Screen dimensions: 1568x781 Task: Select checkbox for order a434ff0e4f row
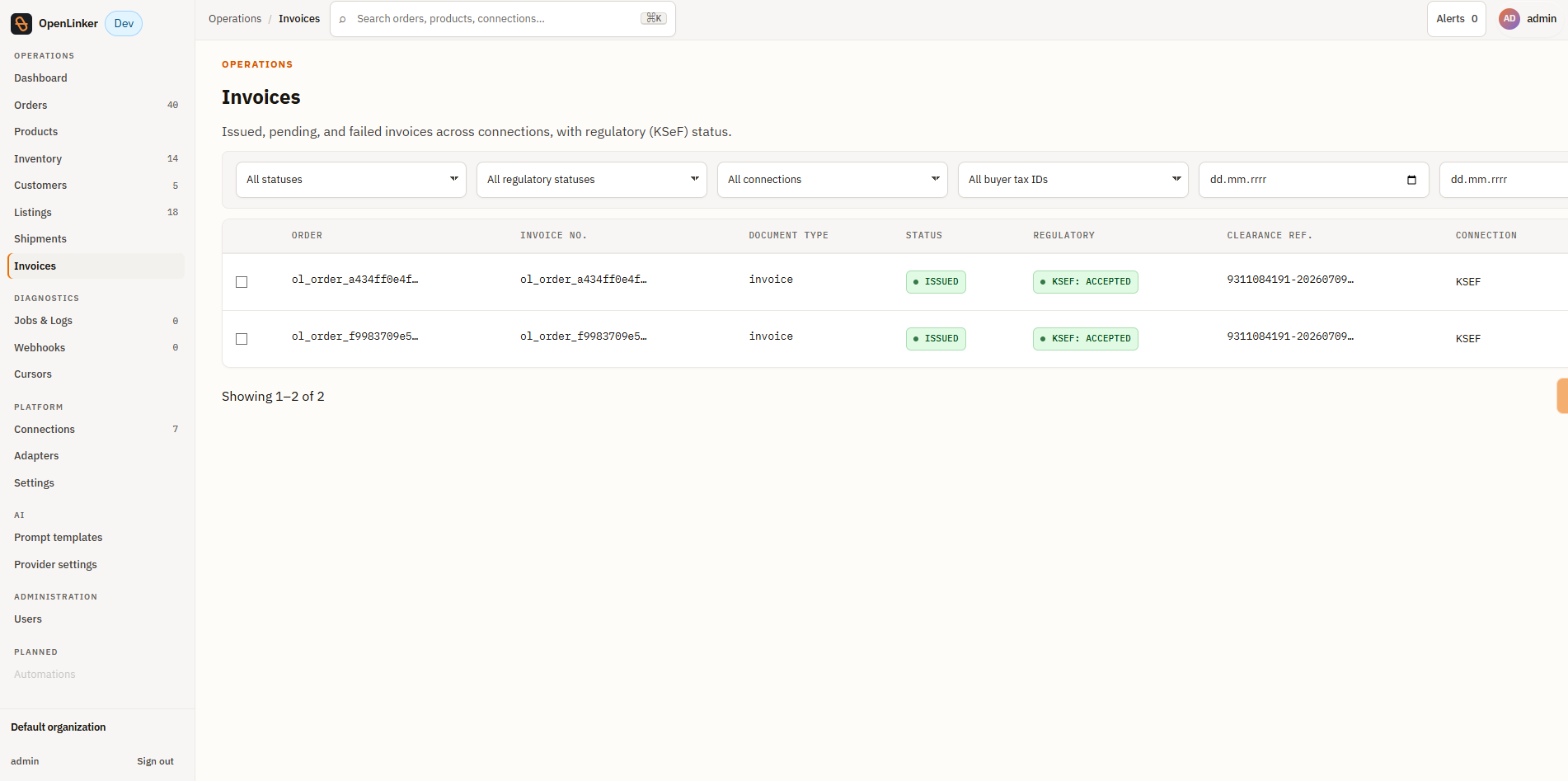coord(242,282)
